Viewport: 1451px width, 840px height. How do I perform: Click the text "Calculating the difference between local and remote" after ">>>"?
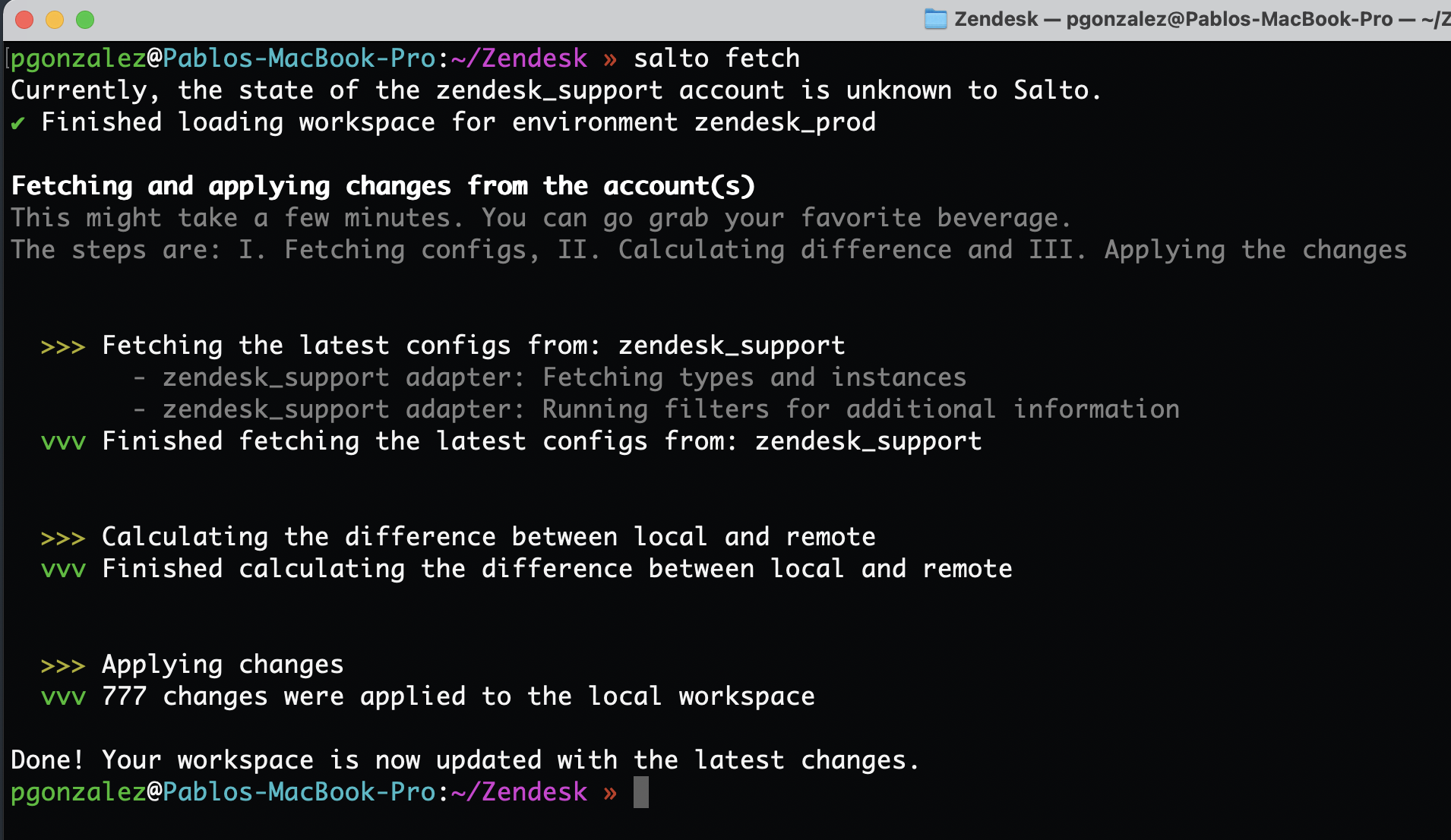coord(488,537)
